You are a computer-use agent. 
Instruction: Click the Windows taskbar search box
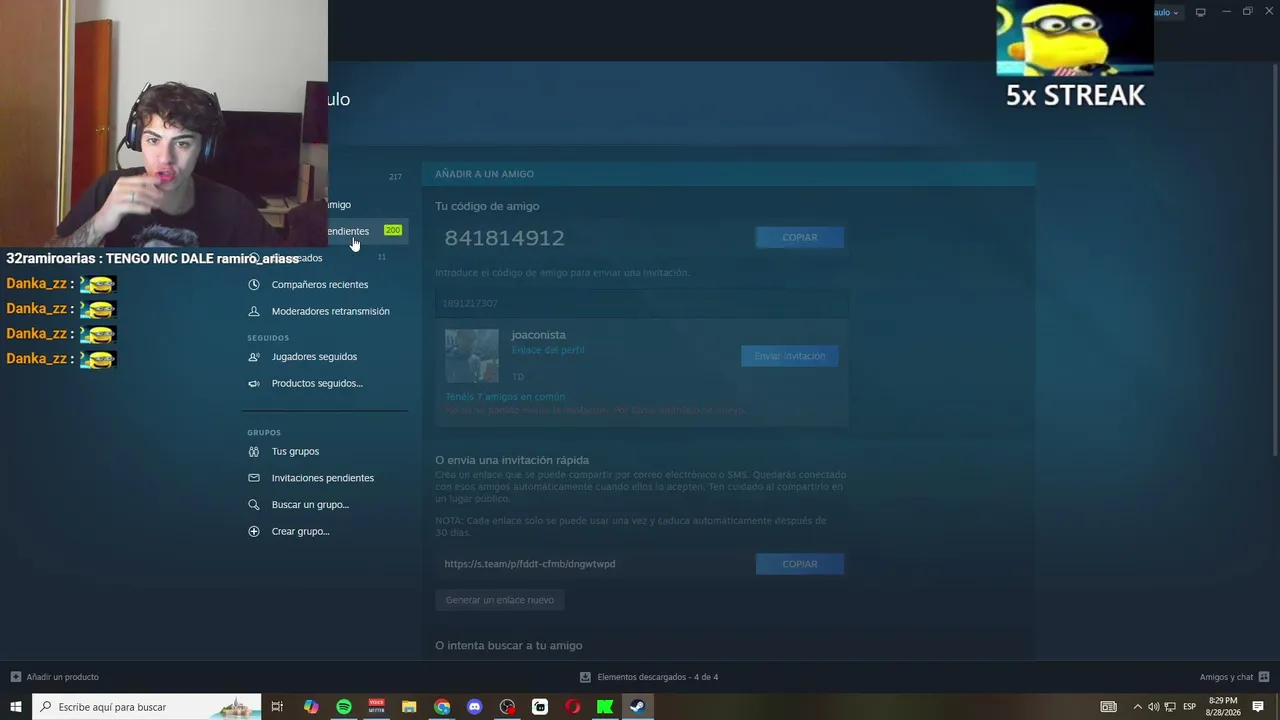[x=147, y=707]
